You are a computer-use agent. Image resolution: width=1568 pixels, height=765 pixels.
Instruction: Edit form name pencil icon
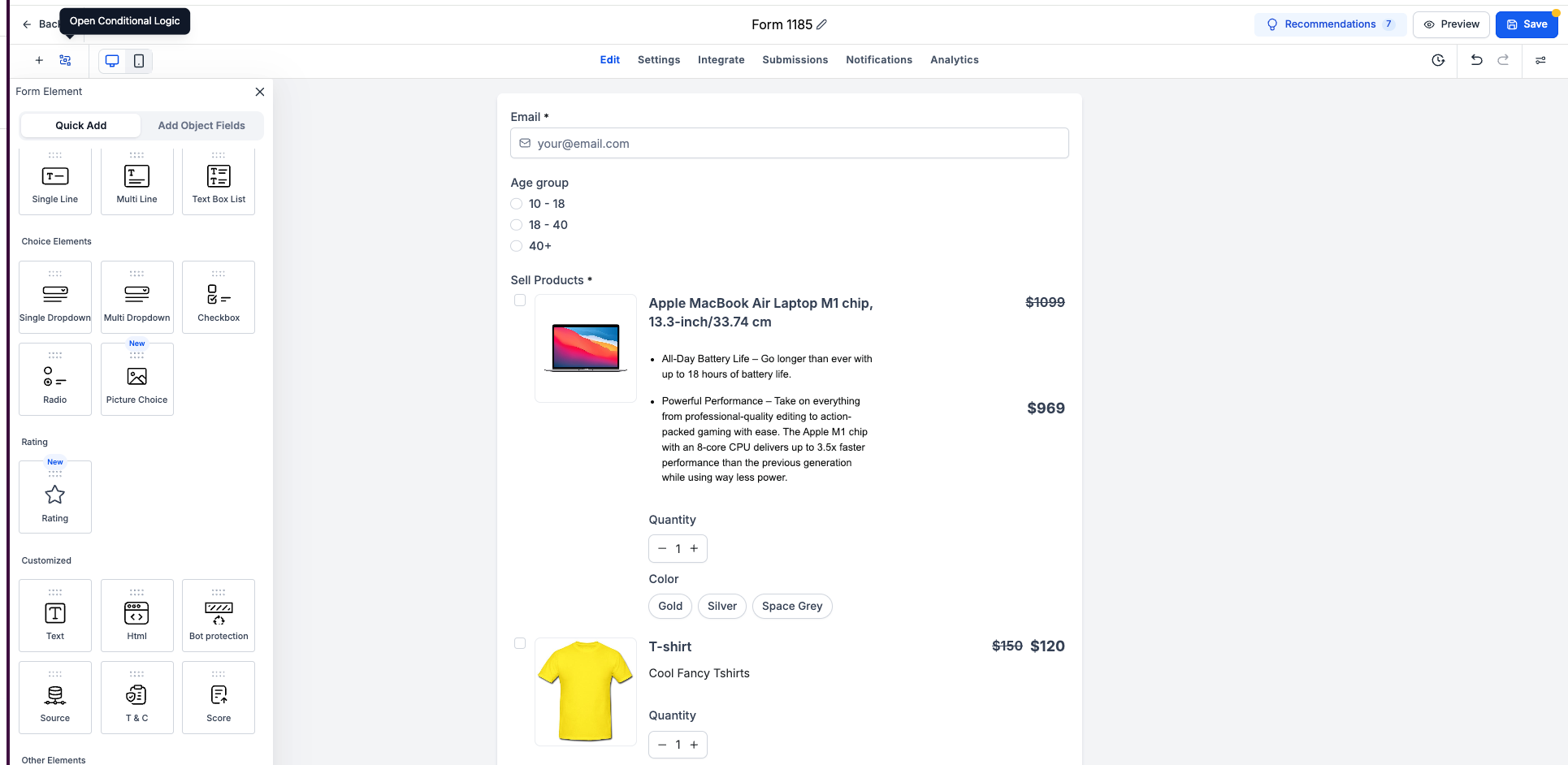pyautogui.click(x=822, y=24)
